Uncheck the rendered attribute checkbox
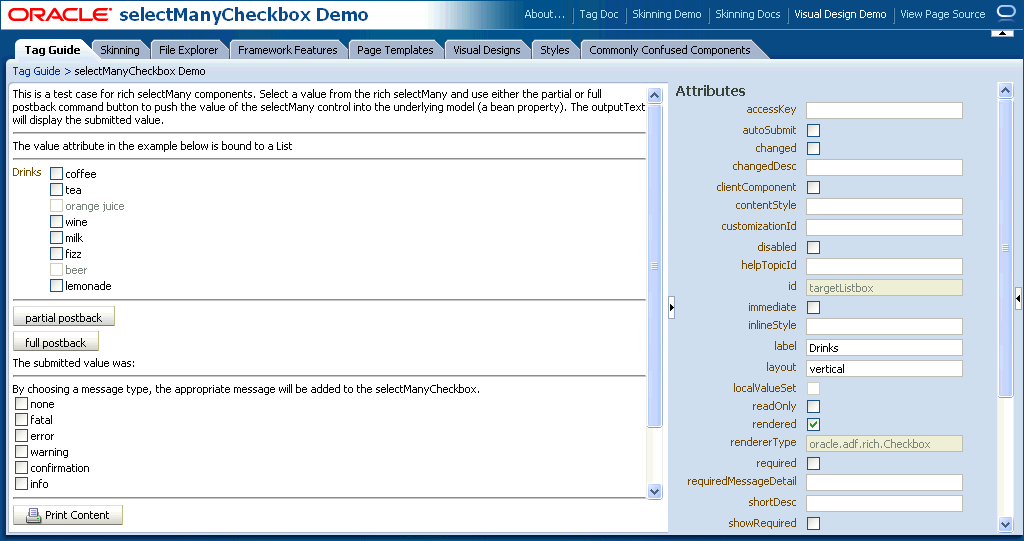 coord(814,425)
